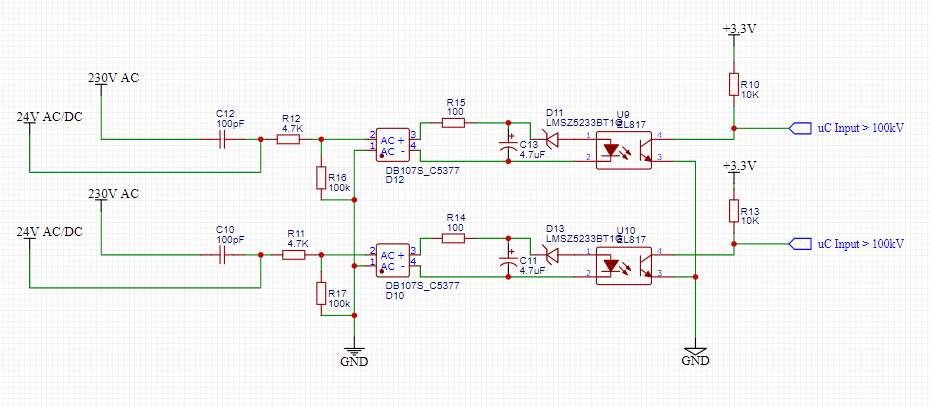Screen dimensions: 931x407
Task: Select R12 4.7K value label
Action: pos(293,128)
